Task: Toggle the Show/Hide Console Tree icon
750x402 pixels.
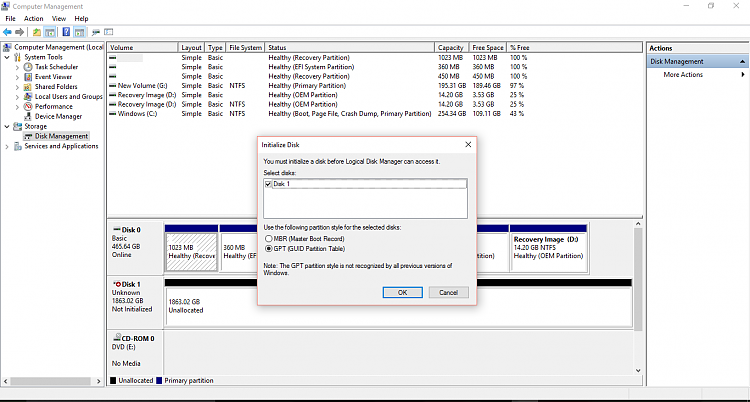Action: pos(49,32)
